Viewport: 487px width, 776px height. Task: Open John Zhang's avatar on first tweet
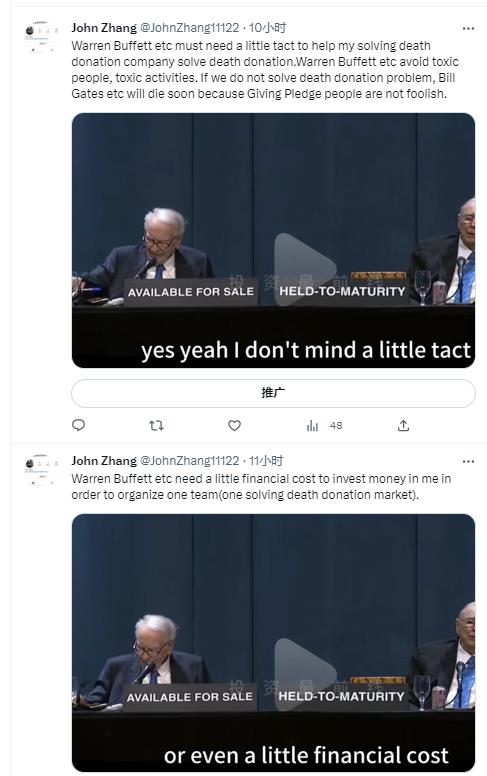(x=42, y=36)
